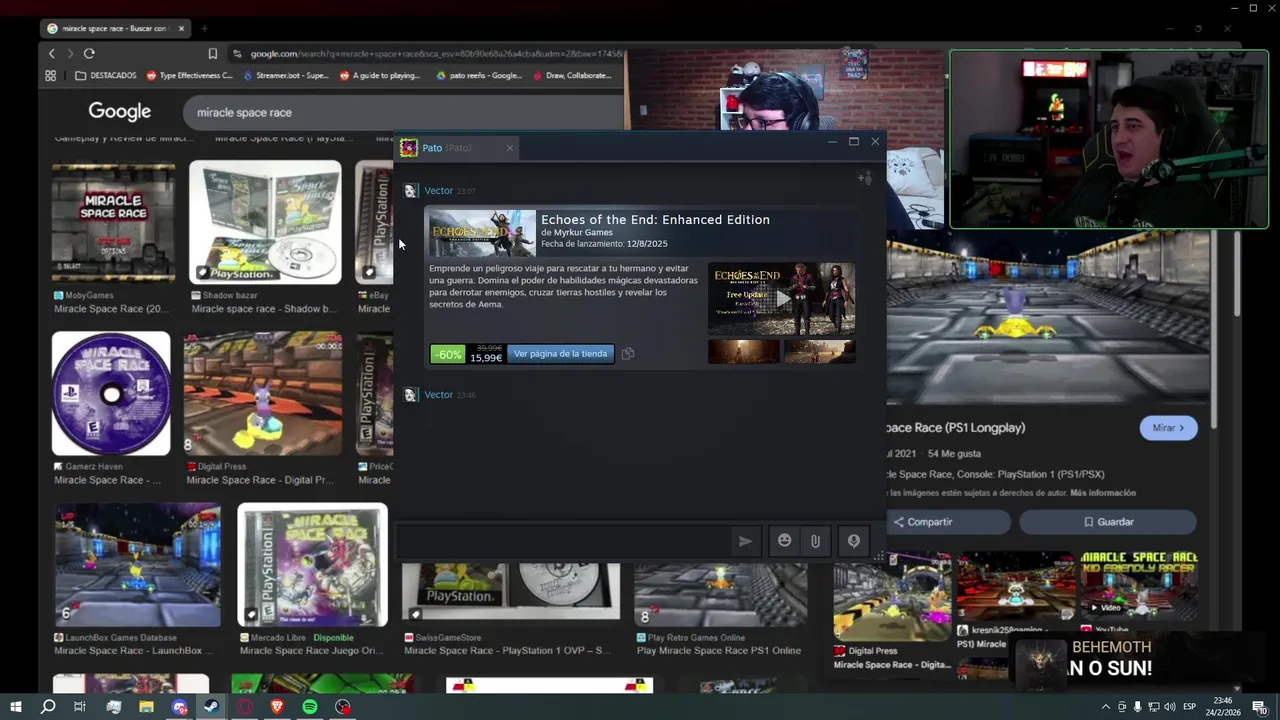
Task: Open browser apps grid icon
Action: (51, 75)
